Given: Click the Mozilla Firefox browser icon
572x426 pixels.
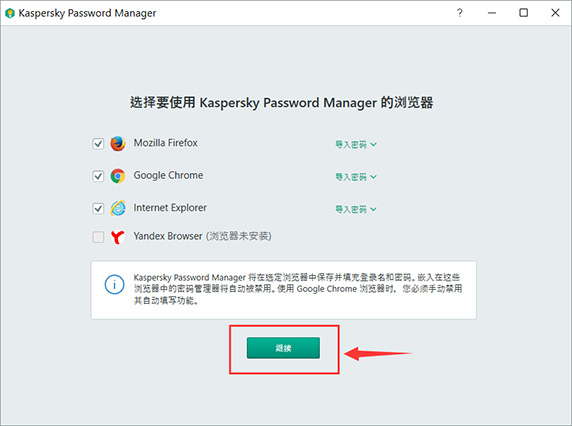Looking at the screenshot, I should point(118,143).
